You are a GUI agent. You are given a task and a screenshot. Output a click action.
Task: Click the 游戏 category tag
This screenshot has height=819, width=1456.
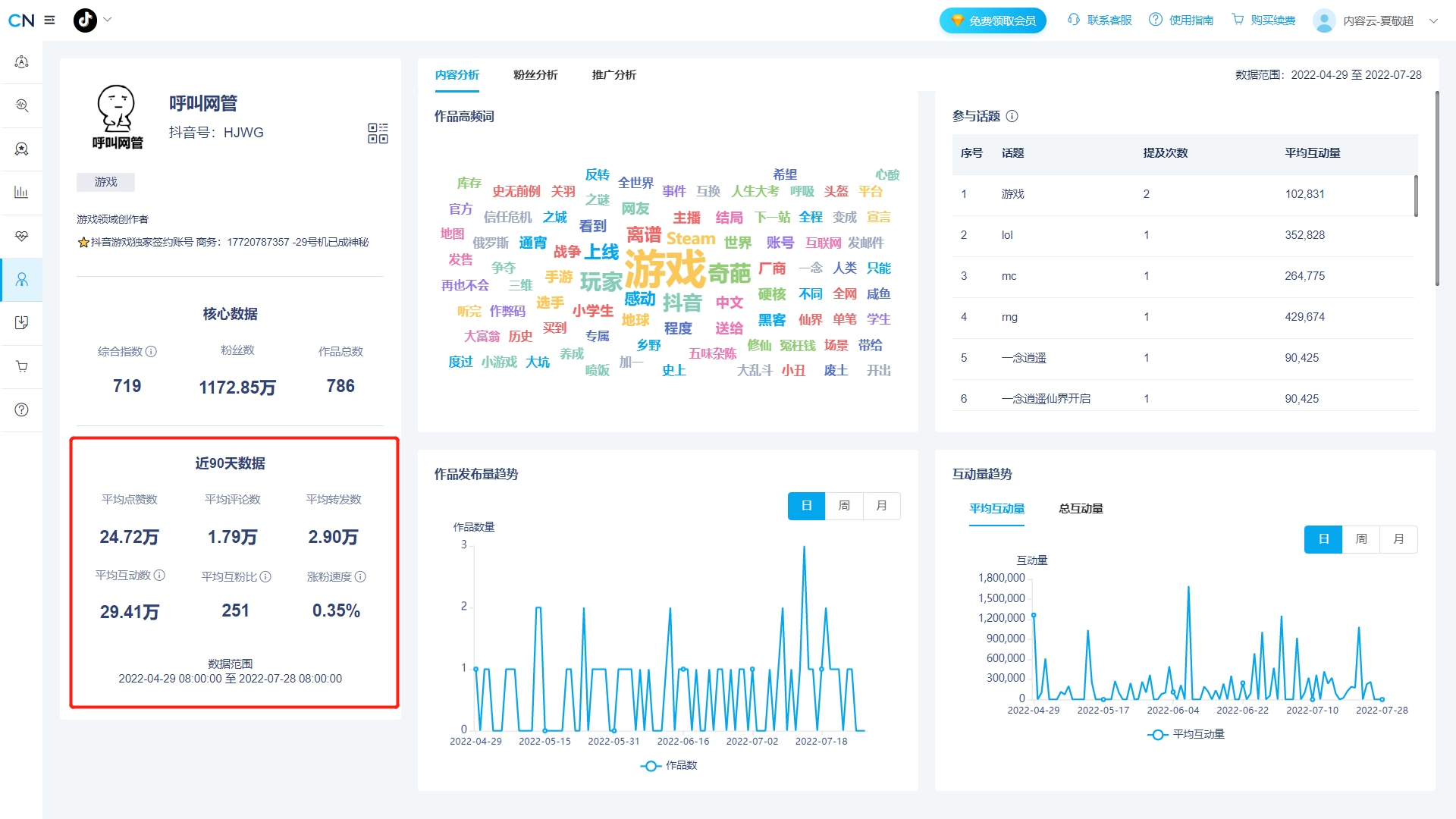[x=105, y=182]
